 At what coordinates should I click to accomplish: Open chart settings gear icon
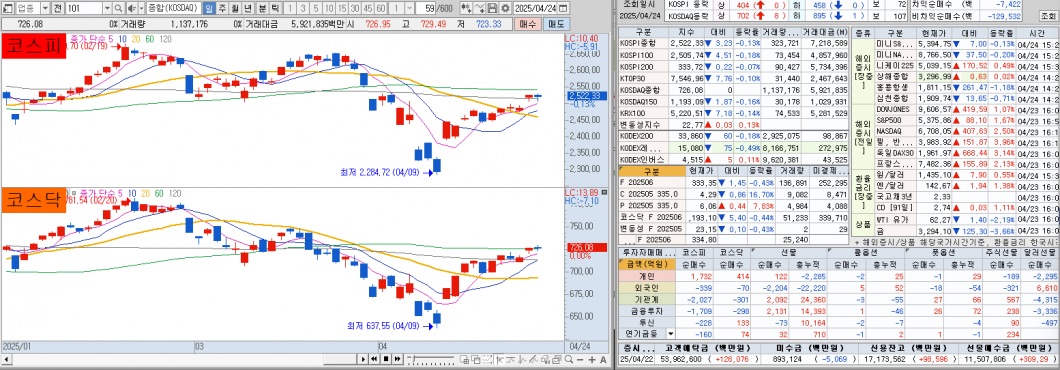tap(506, 8)
